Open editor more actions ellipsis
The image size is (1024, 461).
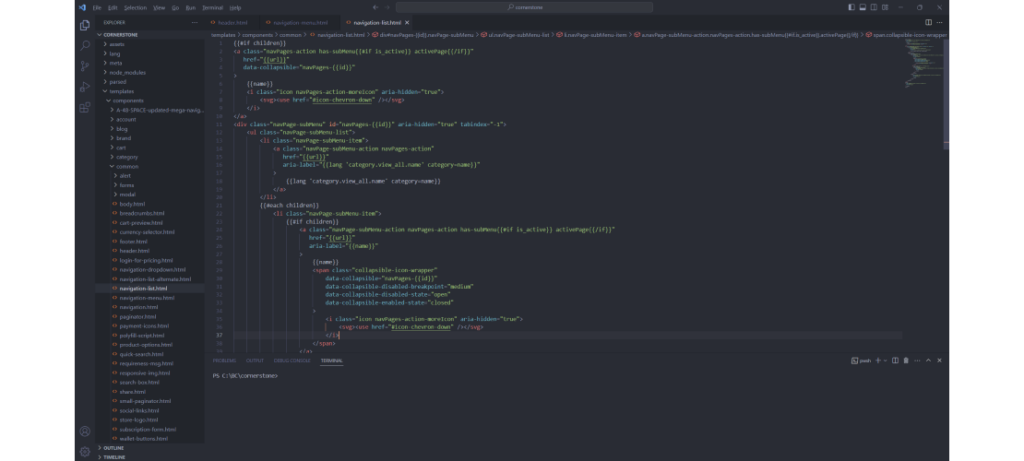(940, 22)
